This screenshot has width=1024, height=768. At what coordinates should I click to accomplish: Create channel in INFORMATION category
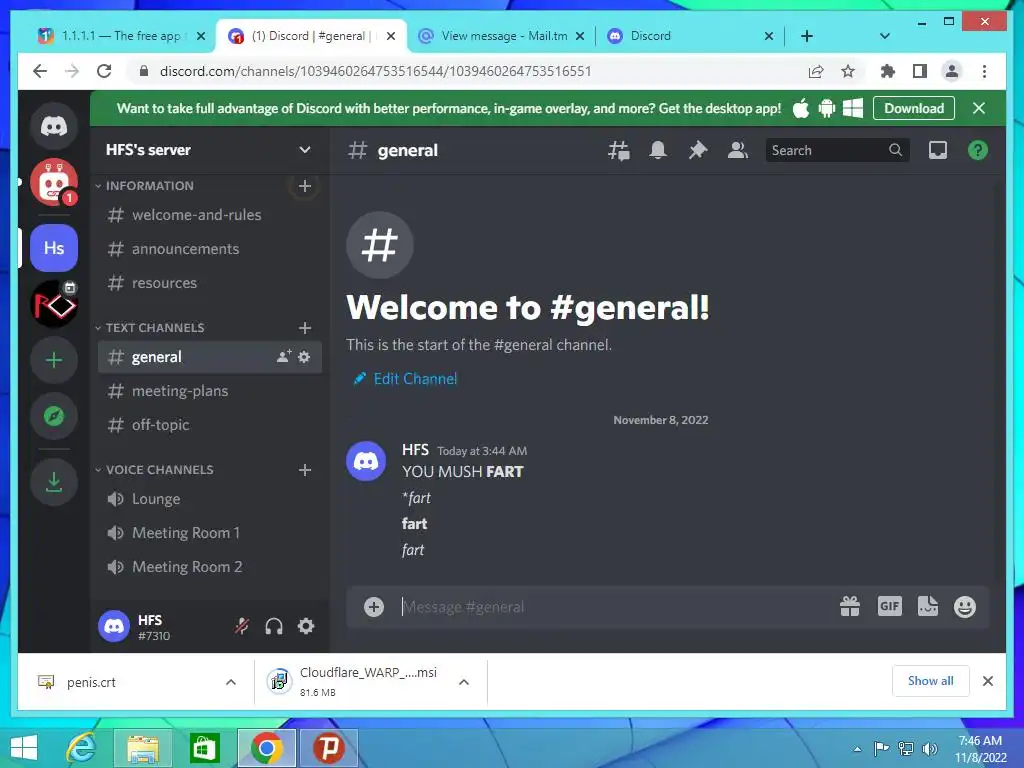click(x=304, y=186)
